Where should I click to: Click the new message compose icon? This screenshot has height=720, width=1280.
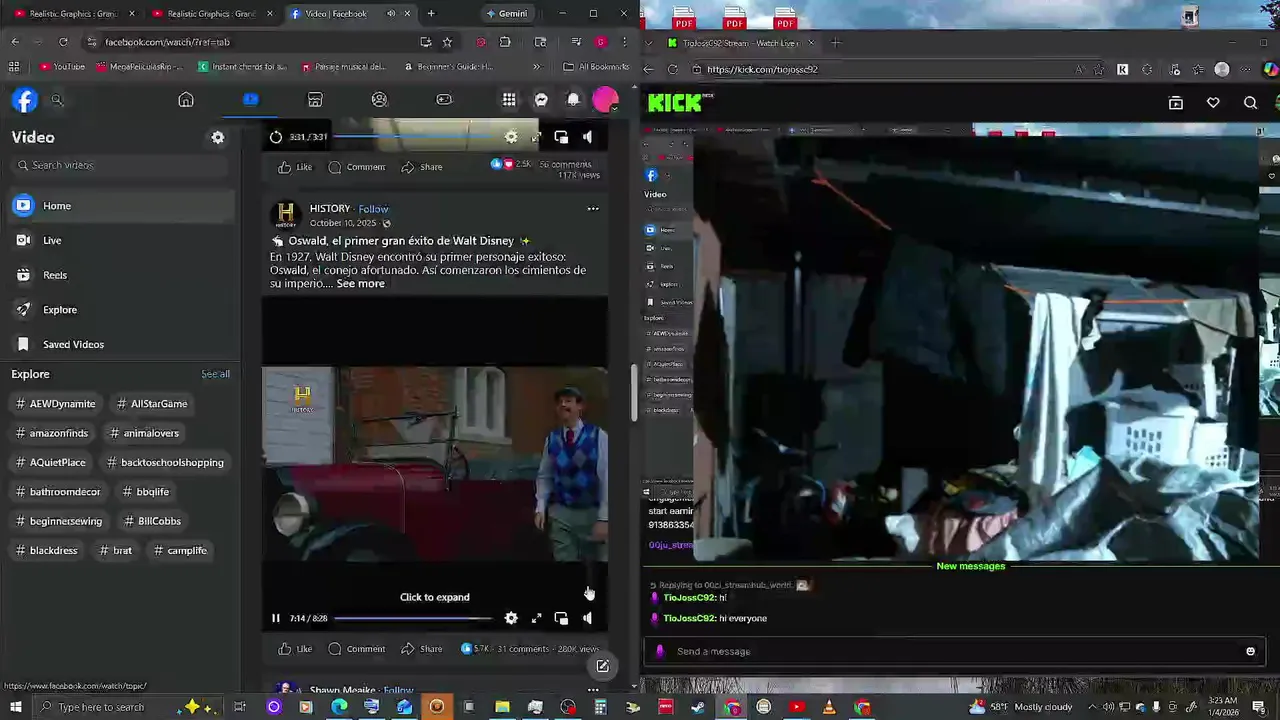point(603,666)
